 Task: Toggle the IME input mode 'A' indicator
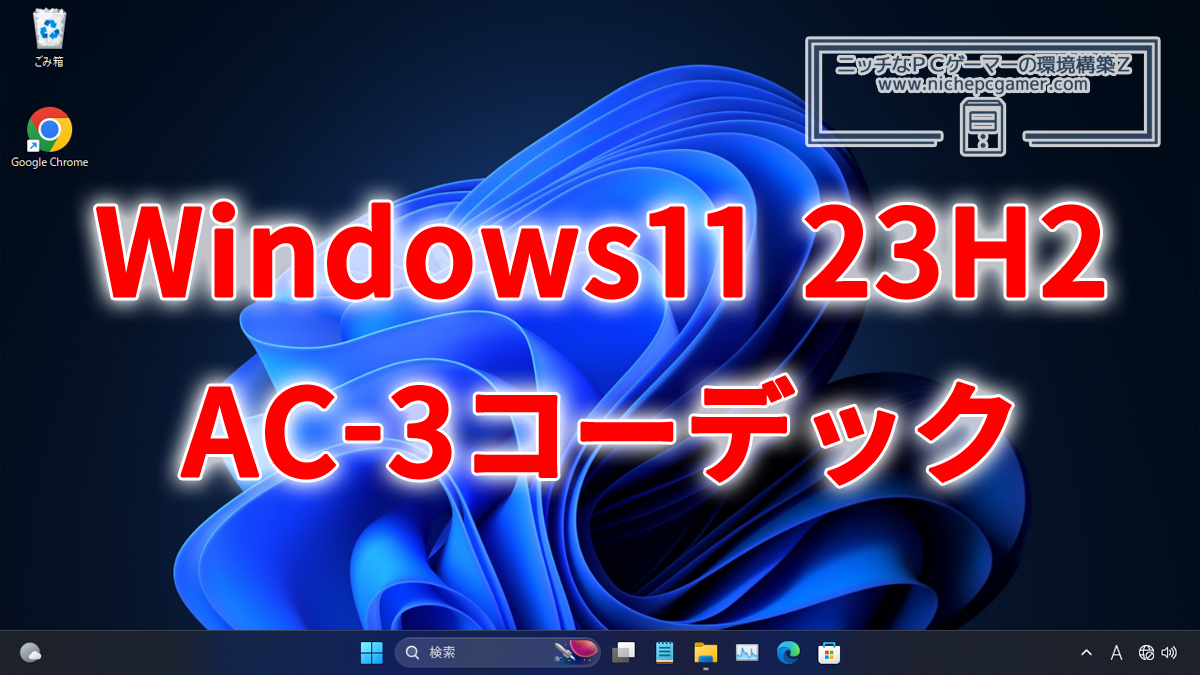point(1116,653)
